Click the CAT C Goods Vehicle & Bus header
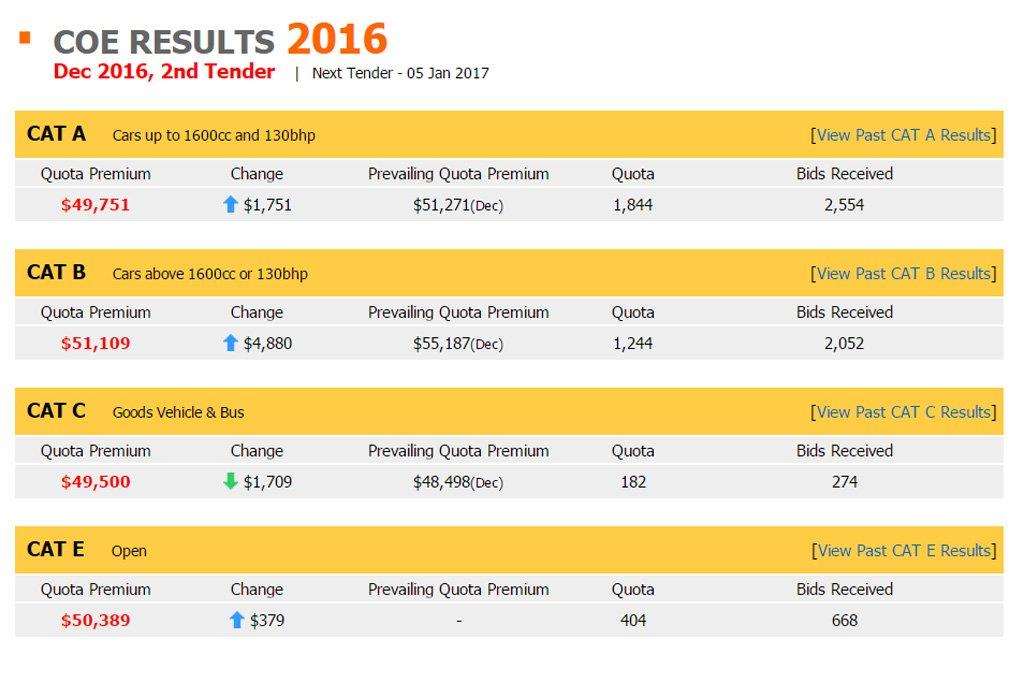1024x683 pixels. click(x=178, y=412)
